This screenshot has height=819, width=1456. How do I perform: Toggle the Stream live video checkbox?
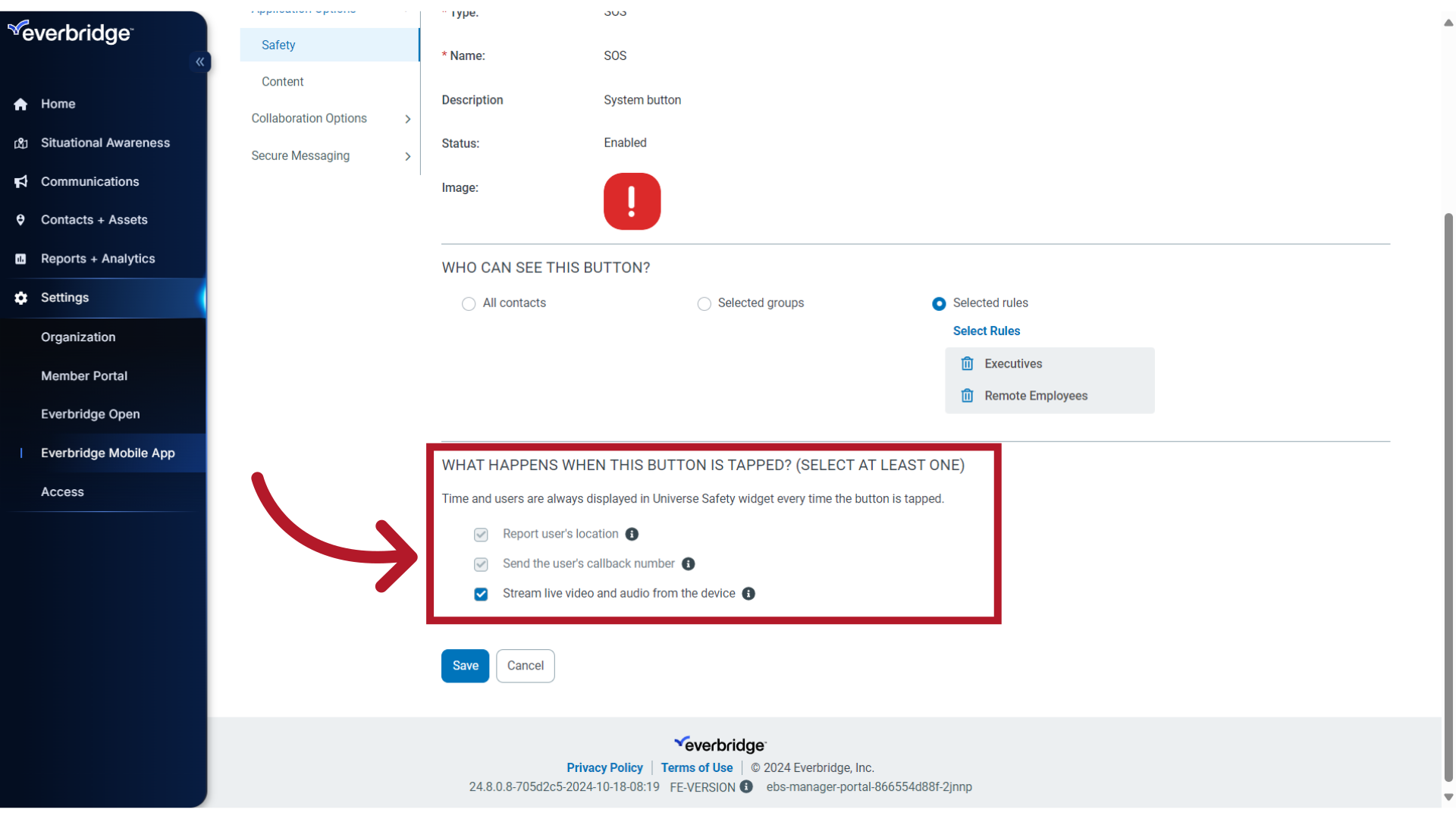tap(481, 594)
